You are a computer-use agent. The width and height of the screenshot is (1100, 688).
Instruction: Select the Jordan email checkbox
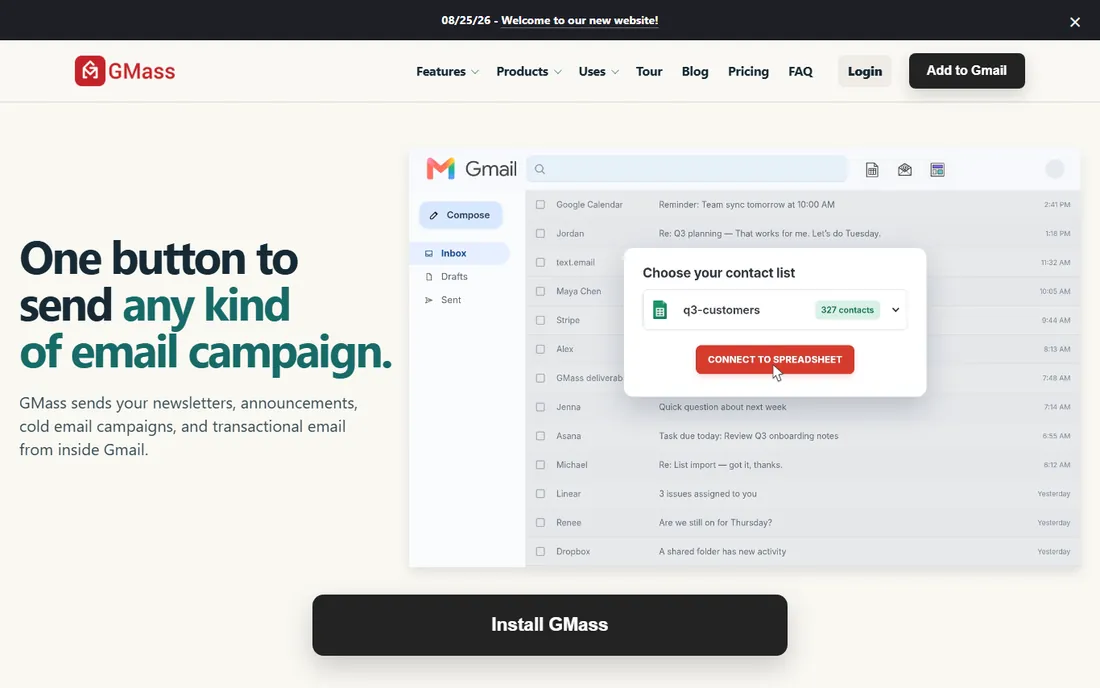click(x=540, y=234)
